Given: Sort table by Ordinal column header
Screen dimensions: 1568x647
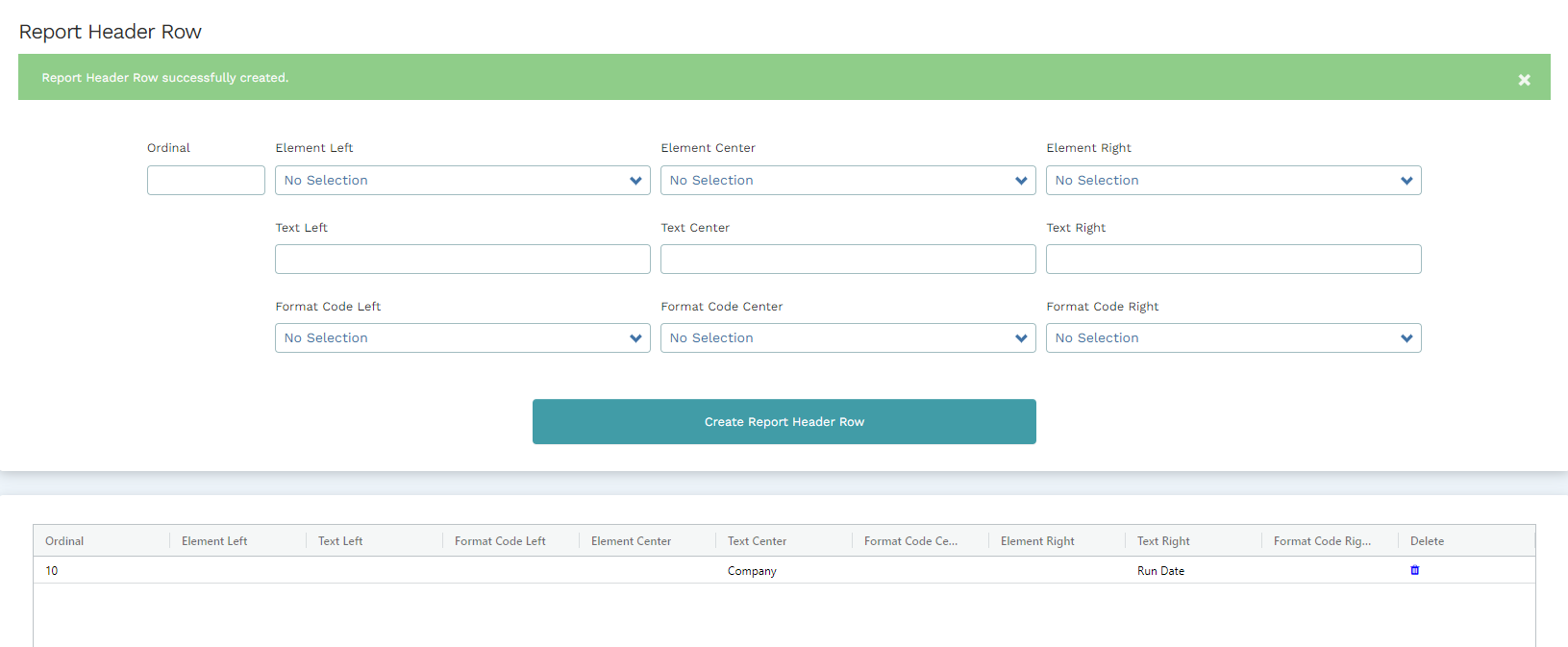Looking at the screenshot, I should click(64, 541).
